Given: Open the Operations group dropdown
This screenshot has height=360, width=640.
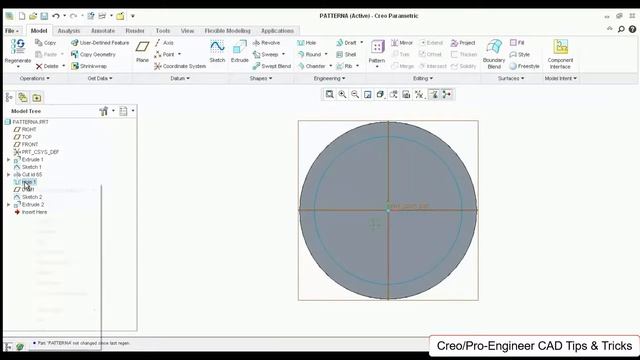Looking at the screenshot, I should pyautogui.click(x=34, y=78).
